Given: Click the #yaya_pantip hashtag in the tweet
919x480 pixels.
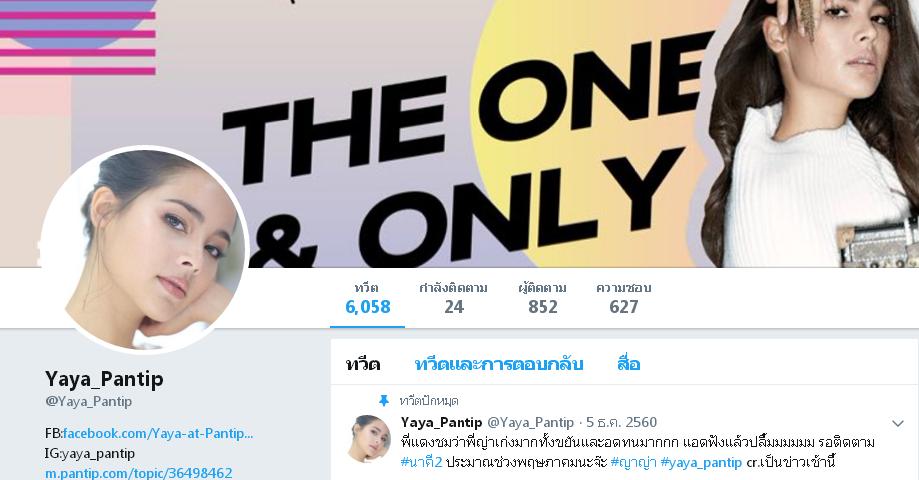Looking at the screenshot, I should coord(701,462).
